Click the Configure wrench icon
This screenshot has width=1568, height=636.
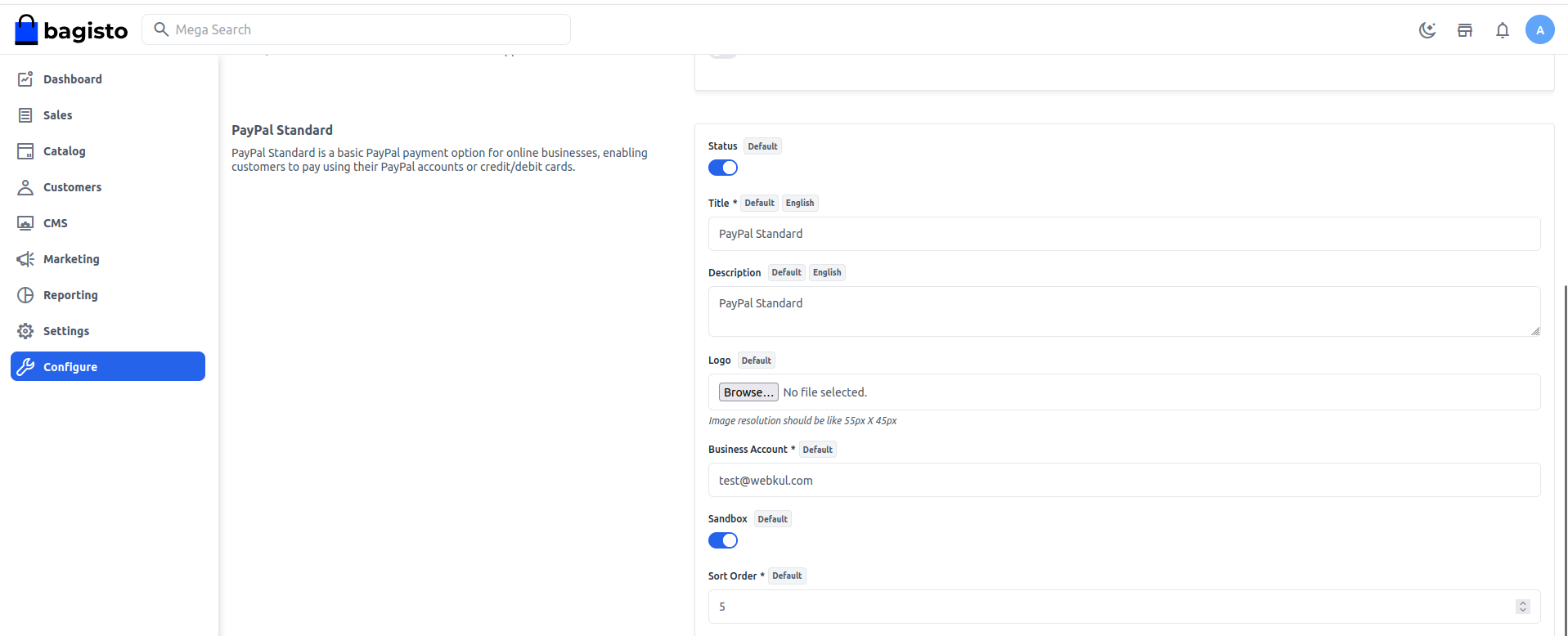tap(25, 367)
